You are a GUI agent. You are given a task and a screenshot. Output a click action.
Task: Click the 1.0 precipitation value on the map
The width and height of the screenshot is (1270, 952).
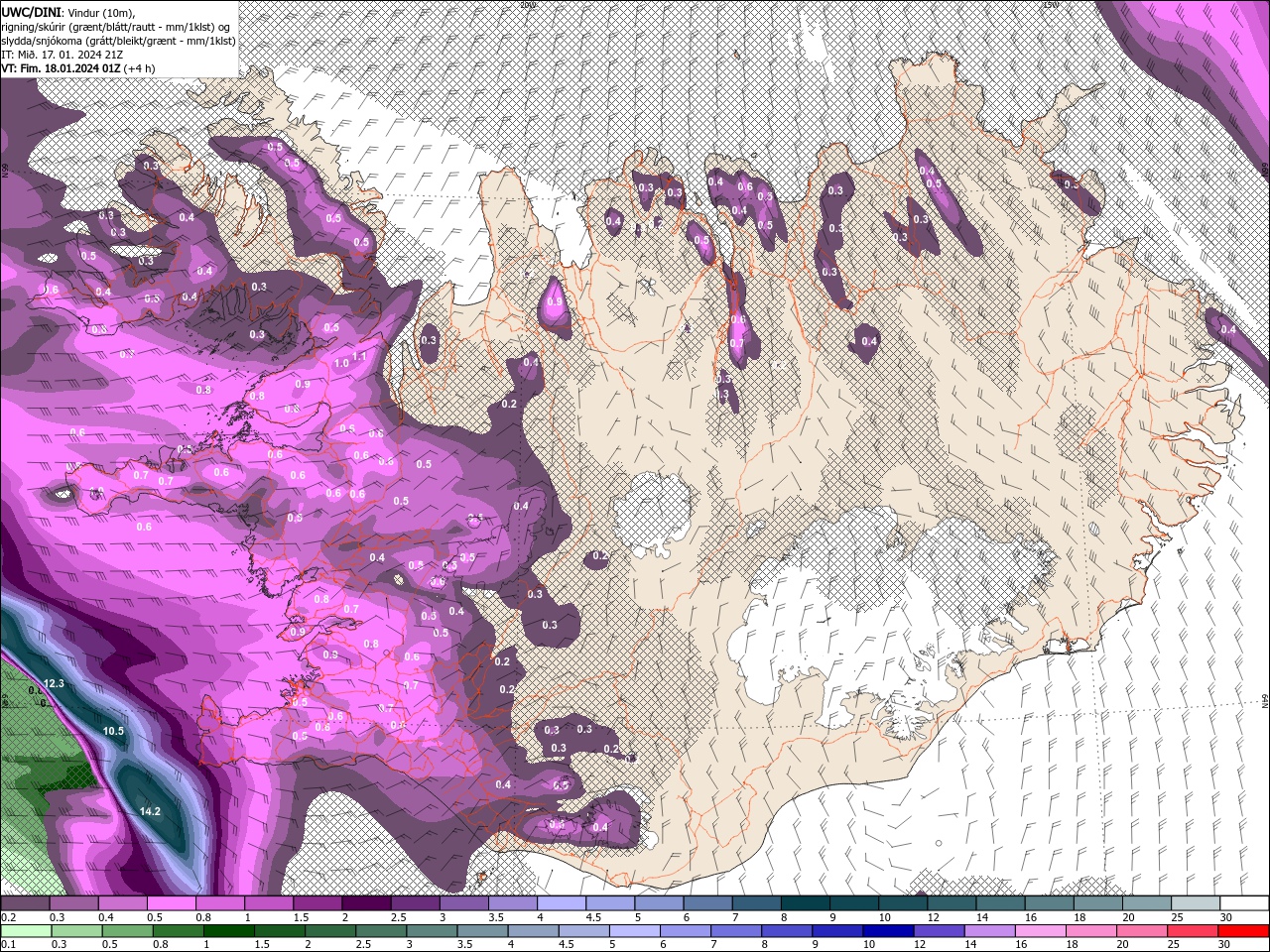341,364
